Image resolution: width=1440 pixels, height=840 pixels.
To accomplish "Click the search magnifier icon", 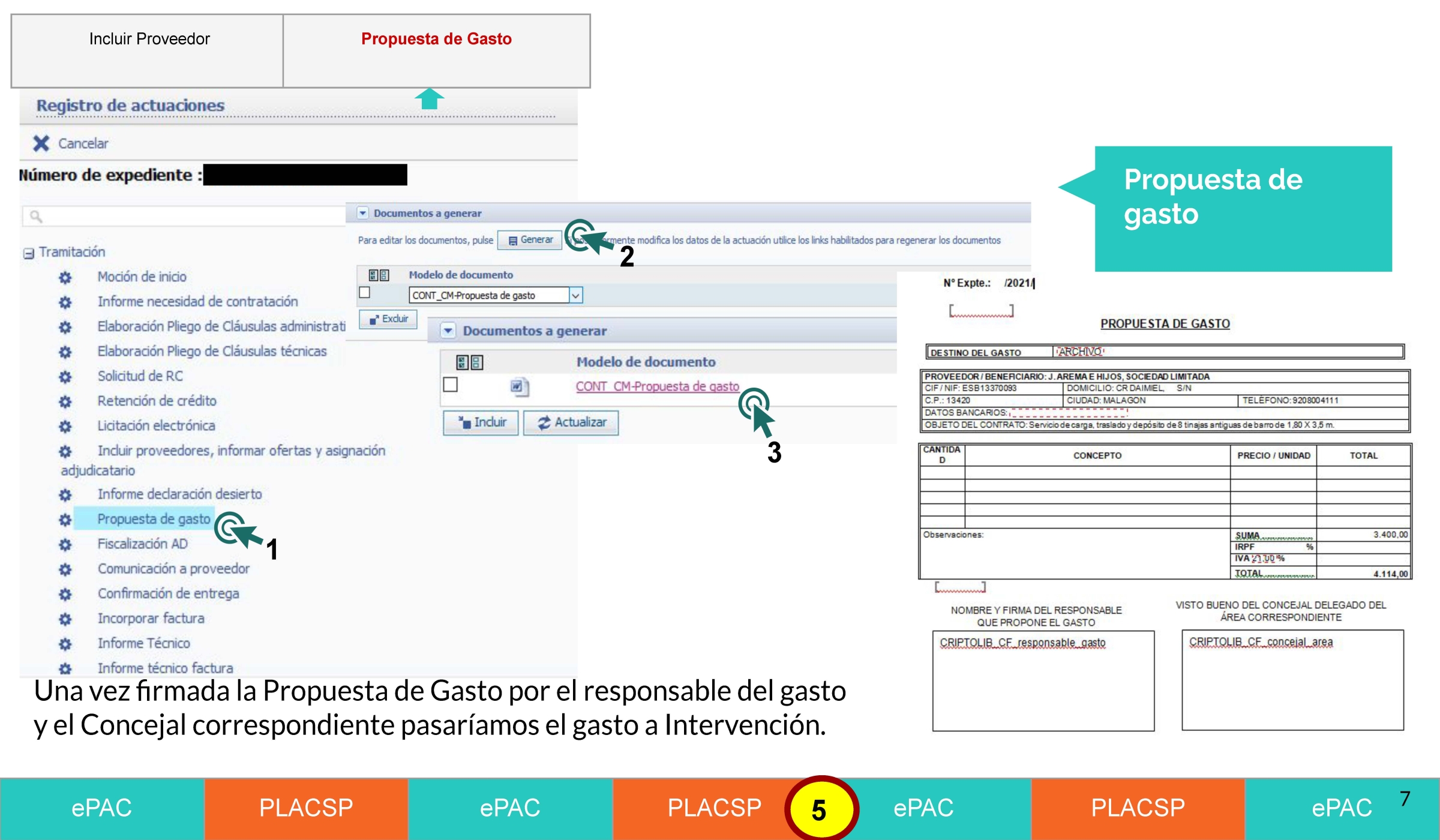I will (x=36, y=216).
